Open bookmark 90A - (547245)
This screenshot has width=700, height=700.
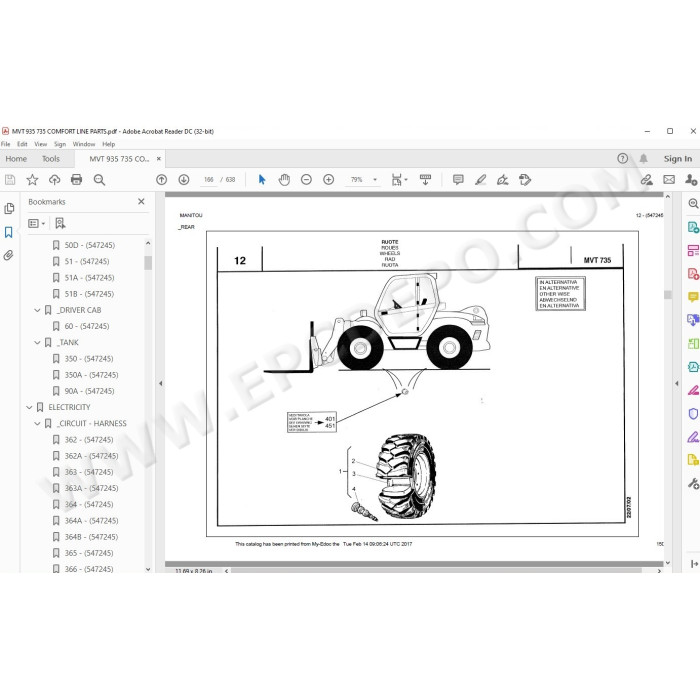point(89,391)
